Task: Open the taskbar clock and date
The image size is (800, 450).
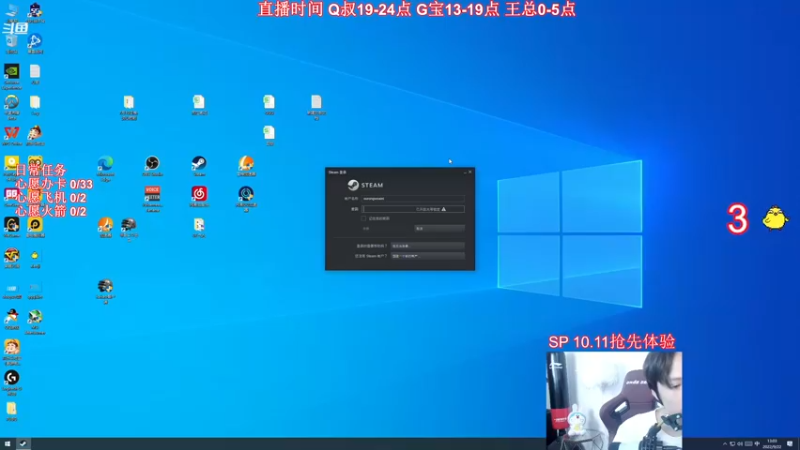Action: click(772, 444)
